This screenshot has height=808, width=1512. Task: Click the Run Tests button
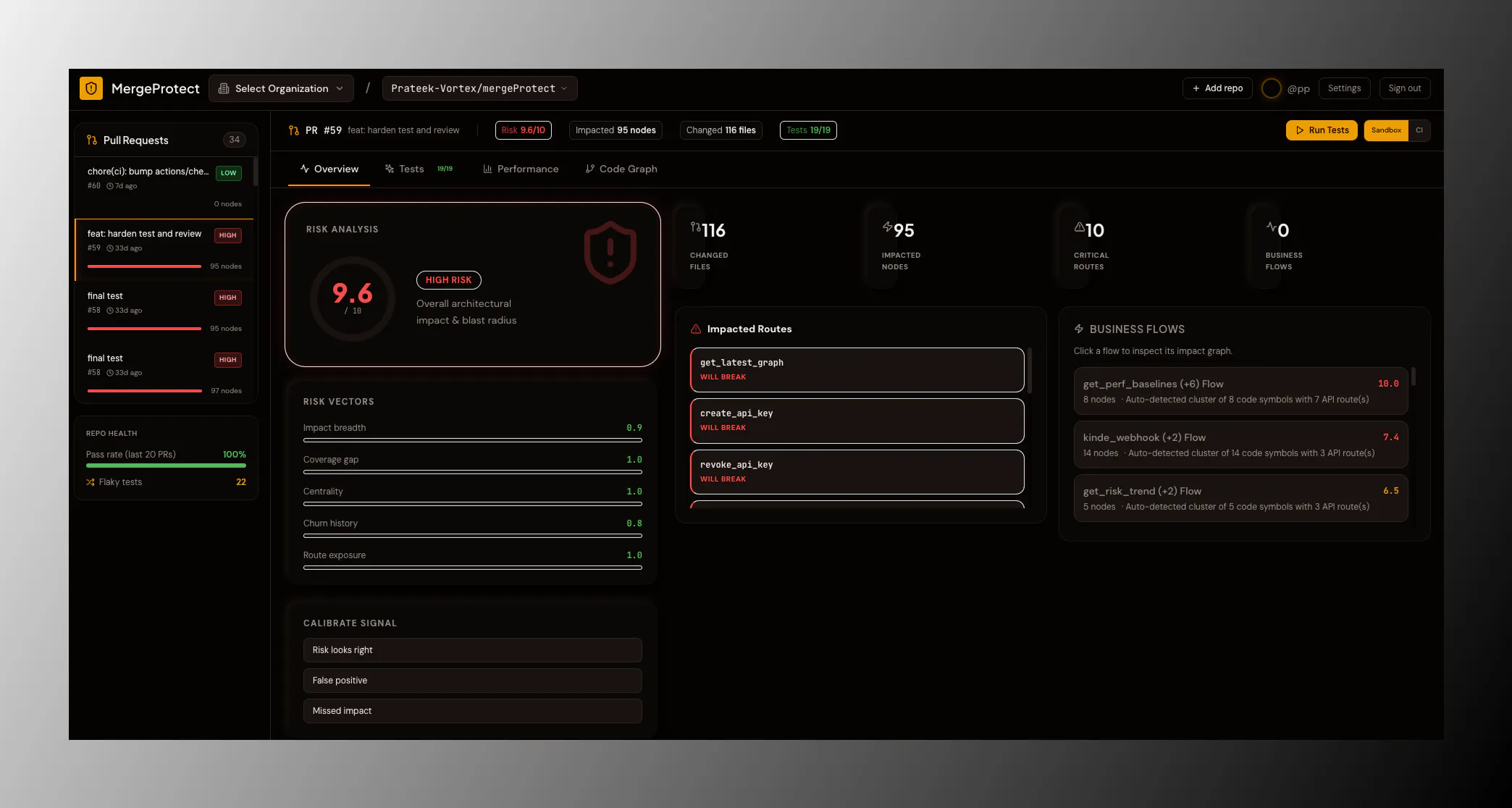tap(1322, 130)
